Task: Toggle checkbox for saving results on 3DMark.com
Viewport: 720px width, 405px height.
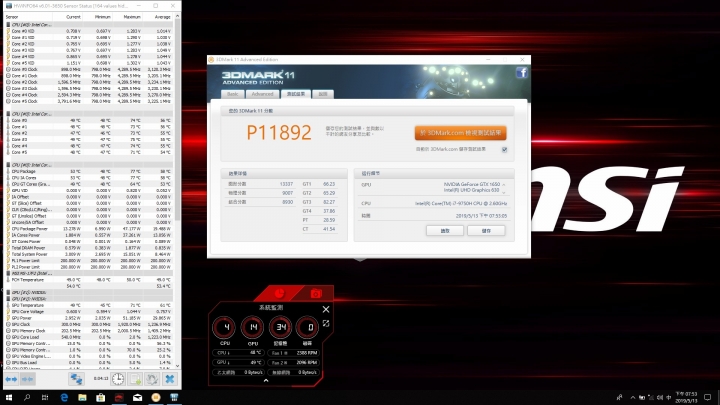Action: coord(504,150)
